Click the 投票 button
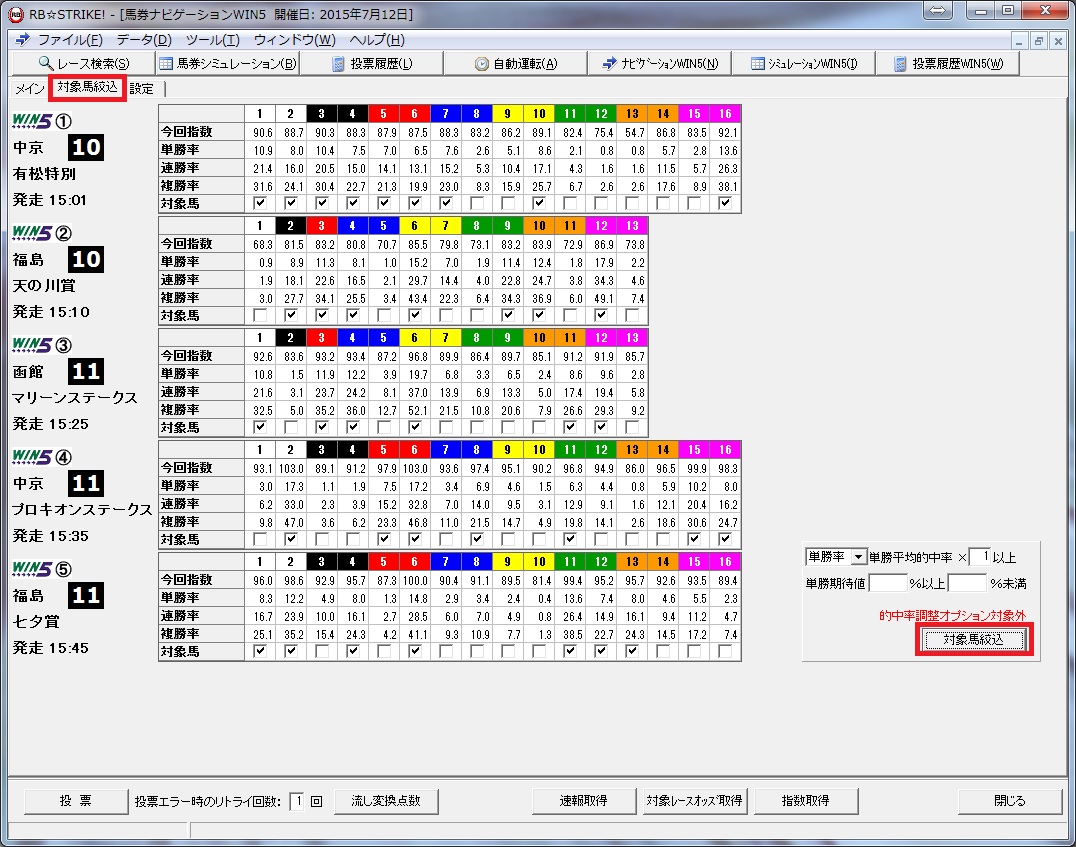Image resolution: width=1076 pixels, height=847 pixels. pyautogui.click(x=75, y=801)
